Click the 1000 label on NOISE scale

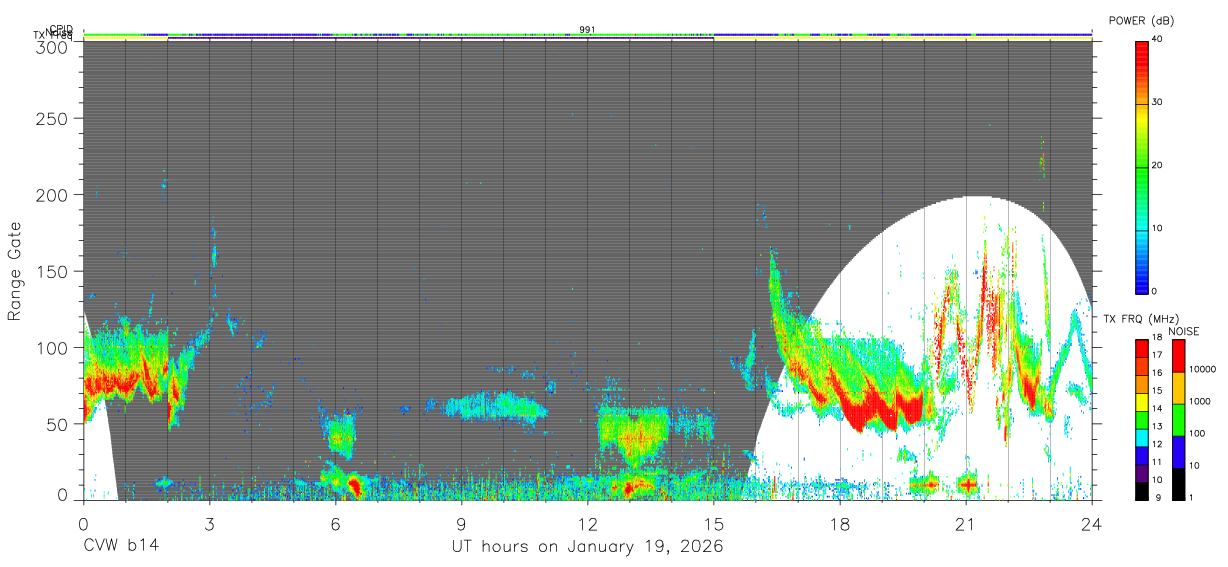(1199, 402)
